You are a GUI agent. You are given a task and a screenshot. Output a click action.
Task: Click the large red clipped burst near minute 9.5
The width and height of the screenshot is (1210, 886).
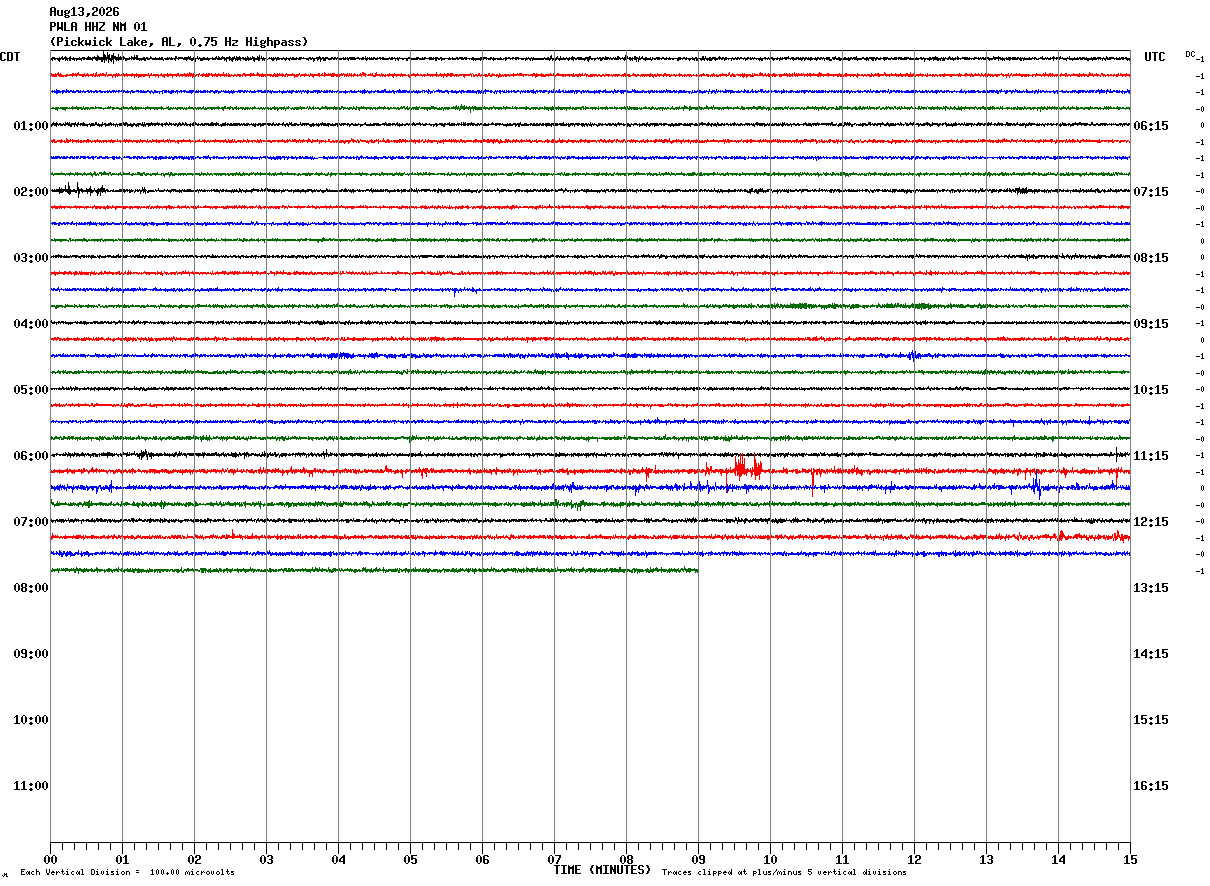[747, 466]
